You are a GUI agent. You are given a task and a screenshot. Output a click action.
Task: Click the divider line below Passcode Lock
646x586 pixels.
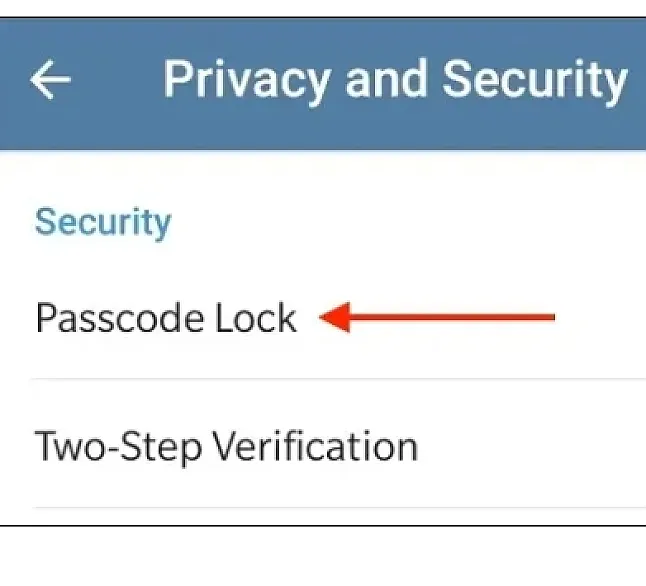pos(339,378)
